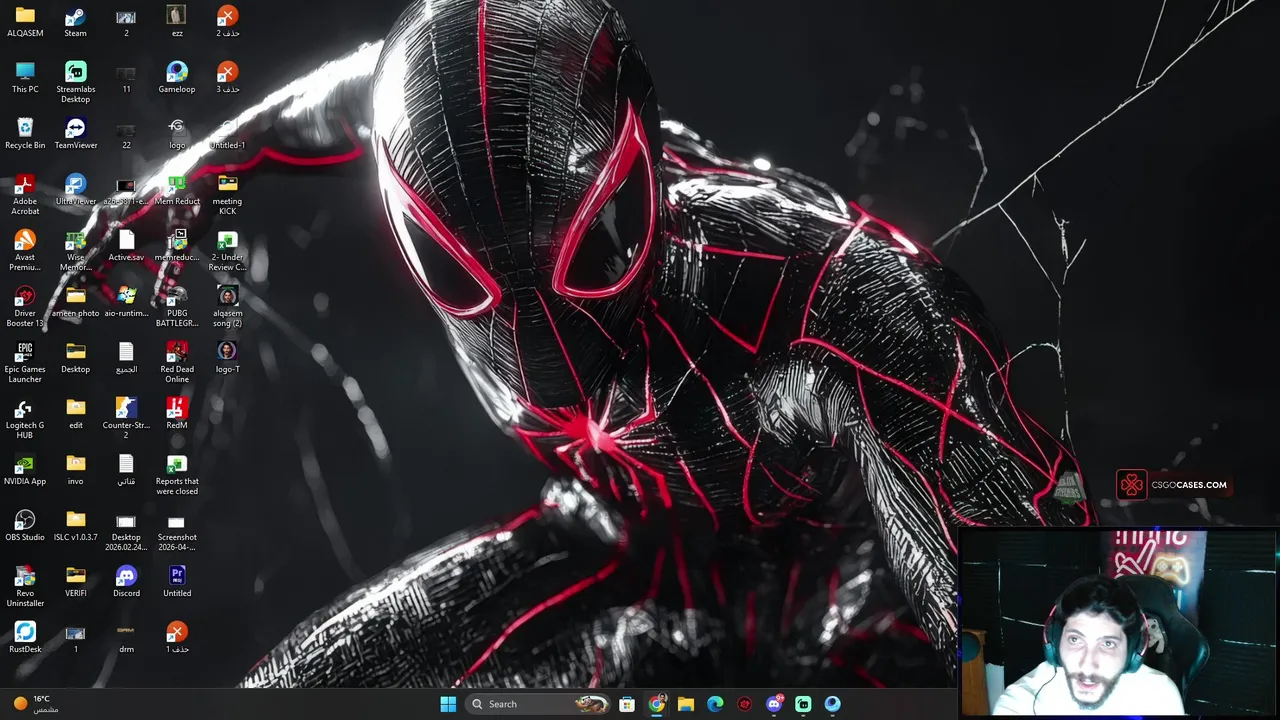1280x720 pixels.
Task: Select the folder named Desktop
Action: point(75,357)
